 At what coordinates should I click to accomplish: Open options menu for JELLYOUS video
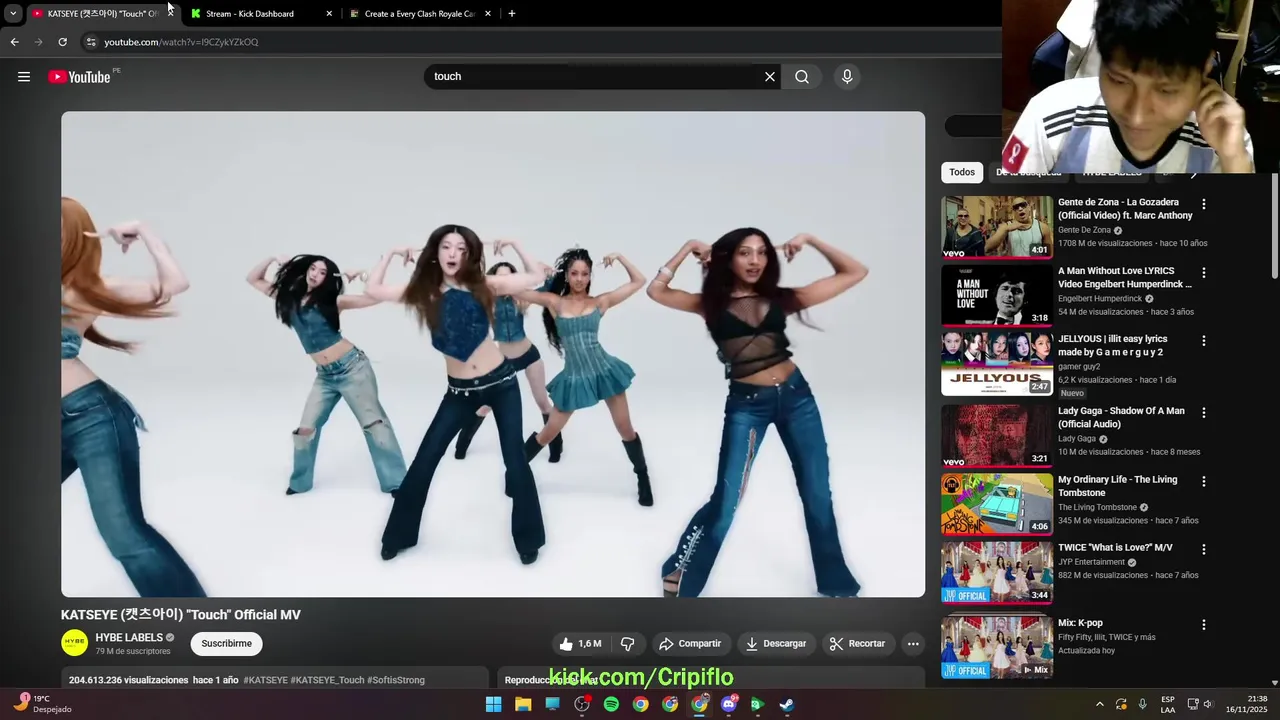[x=1204, y=341]
